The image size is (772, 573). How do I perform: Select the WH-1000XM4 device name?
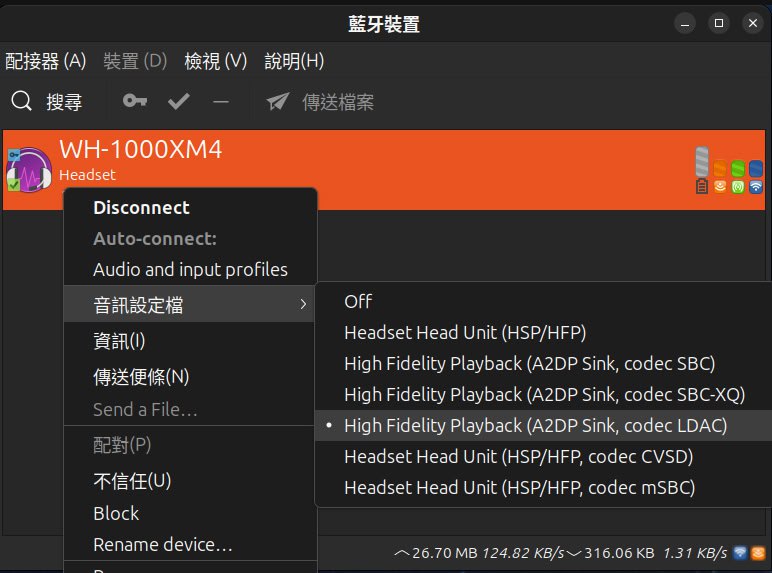[141, 149]
